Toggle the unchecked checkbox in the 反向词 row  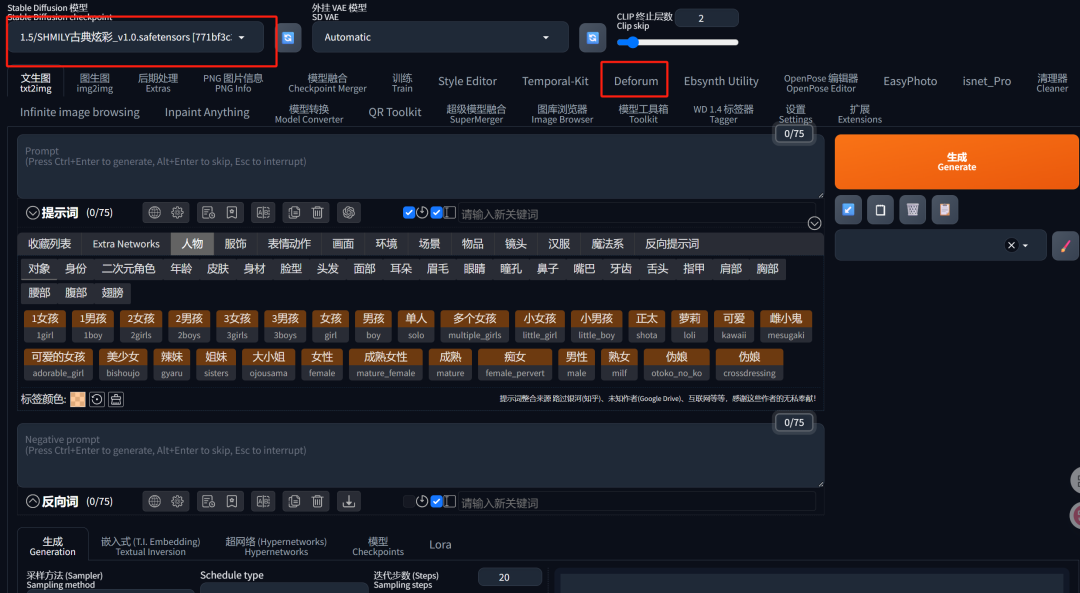click(408, 501)
